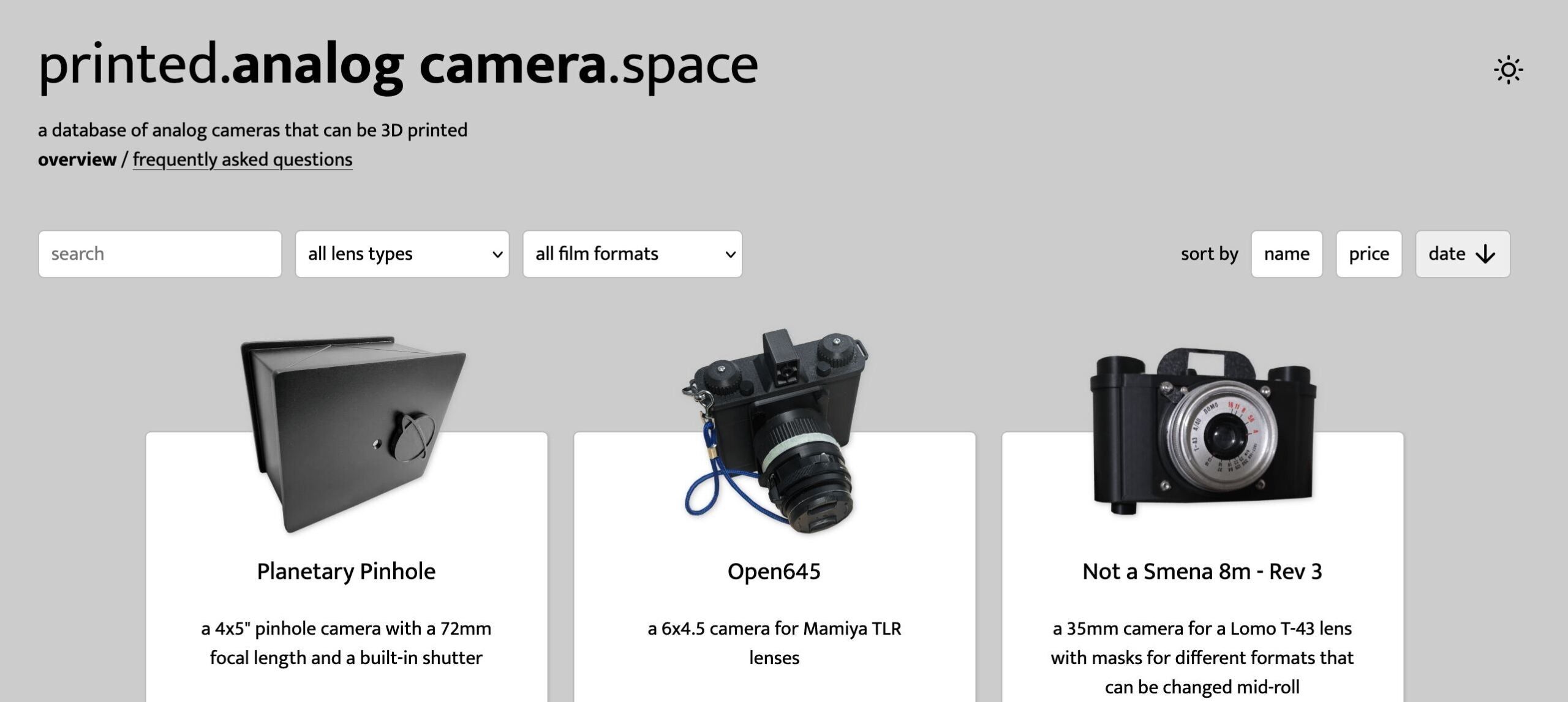Open the all lens types dropdown

(402, 254)
